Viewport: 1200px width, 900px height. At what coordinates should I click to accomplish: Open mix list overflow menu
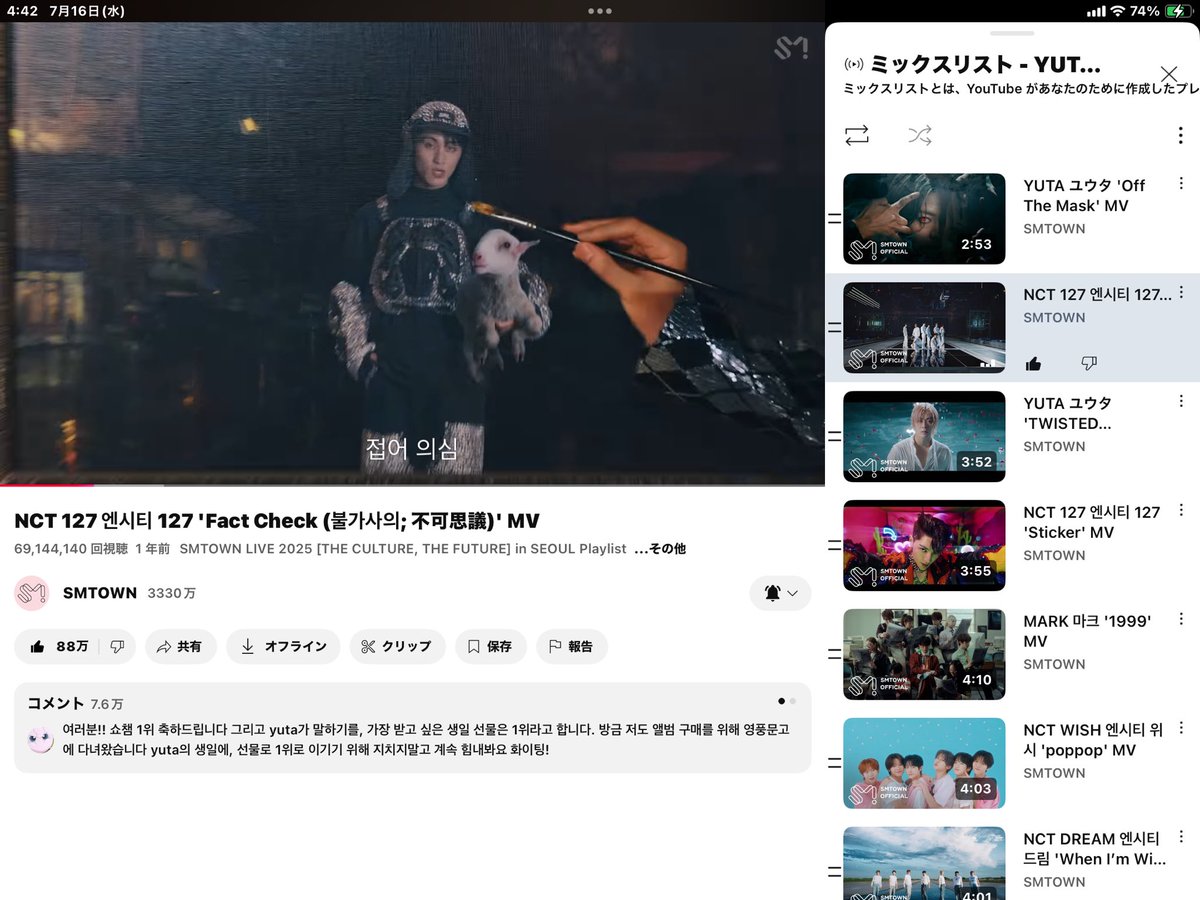pyautogui.click(x=1181, y=135)
